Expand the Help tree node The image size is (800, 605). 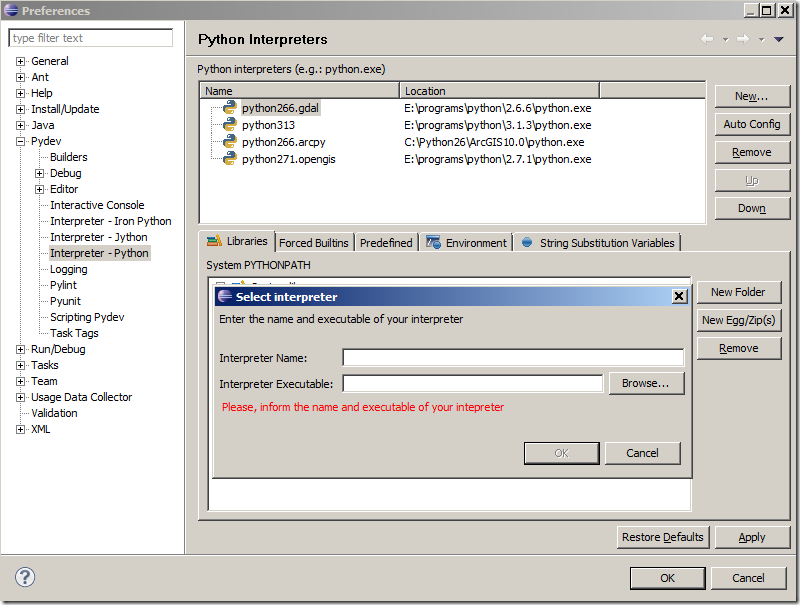20,93
